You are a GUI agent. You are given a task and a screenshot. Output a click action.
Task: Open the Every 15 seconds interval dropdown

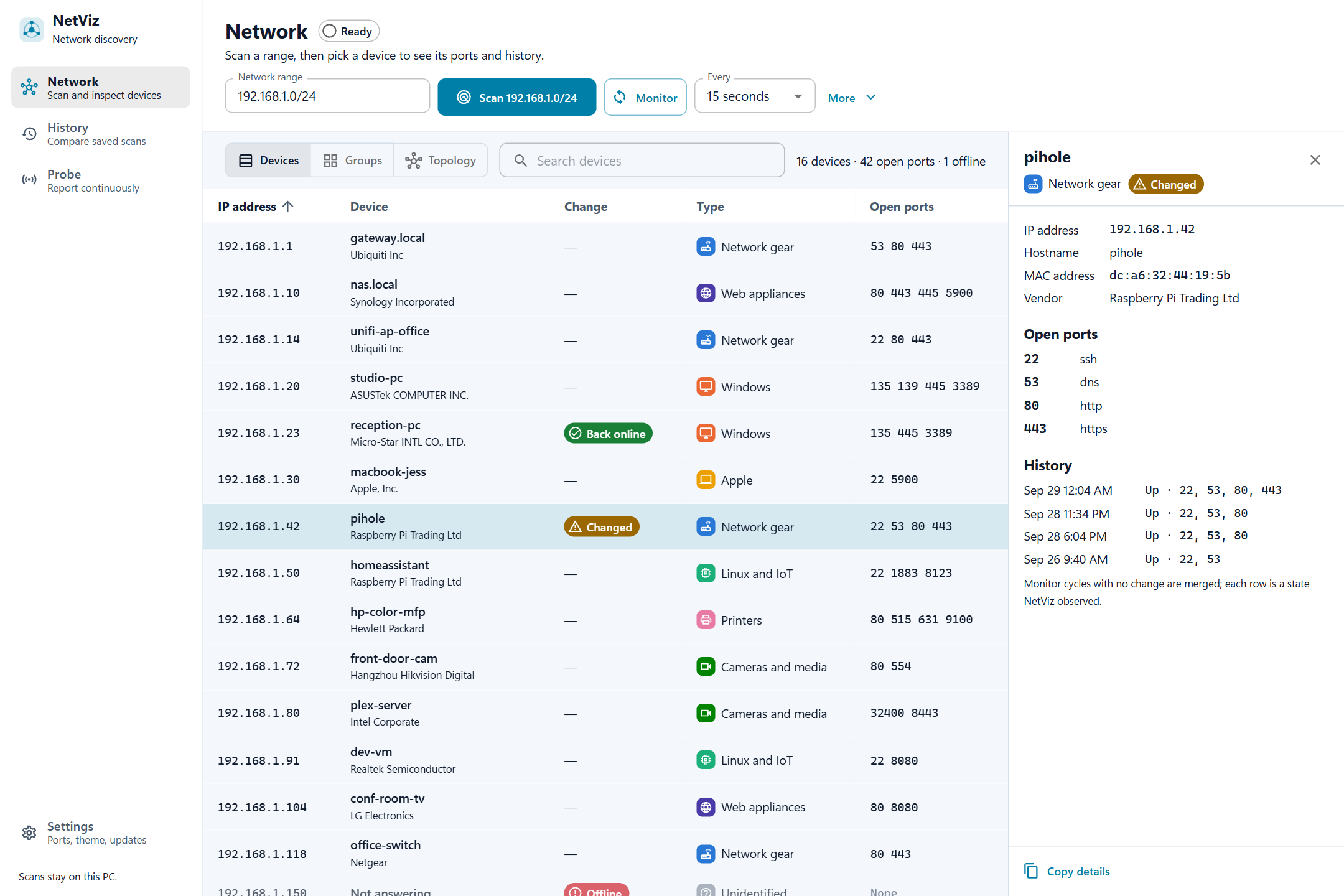[755, 96]
